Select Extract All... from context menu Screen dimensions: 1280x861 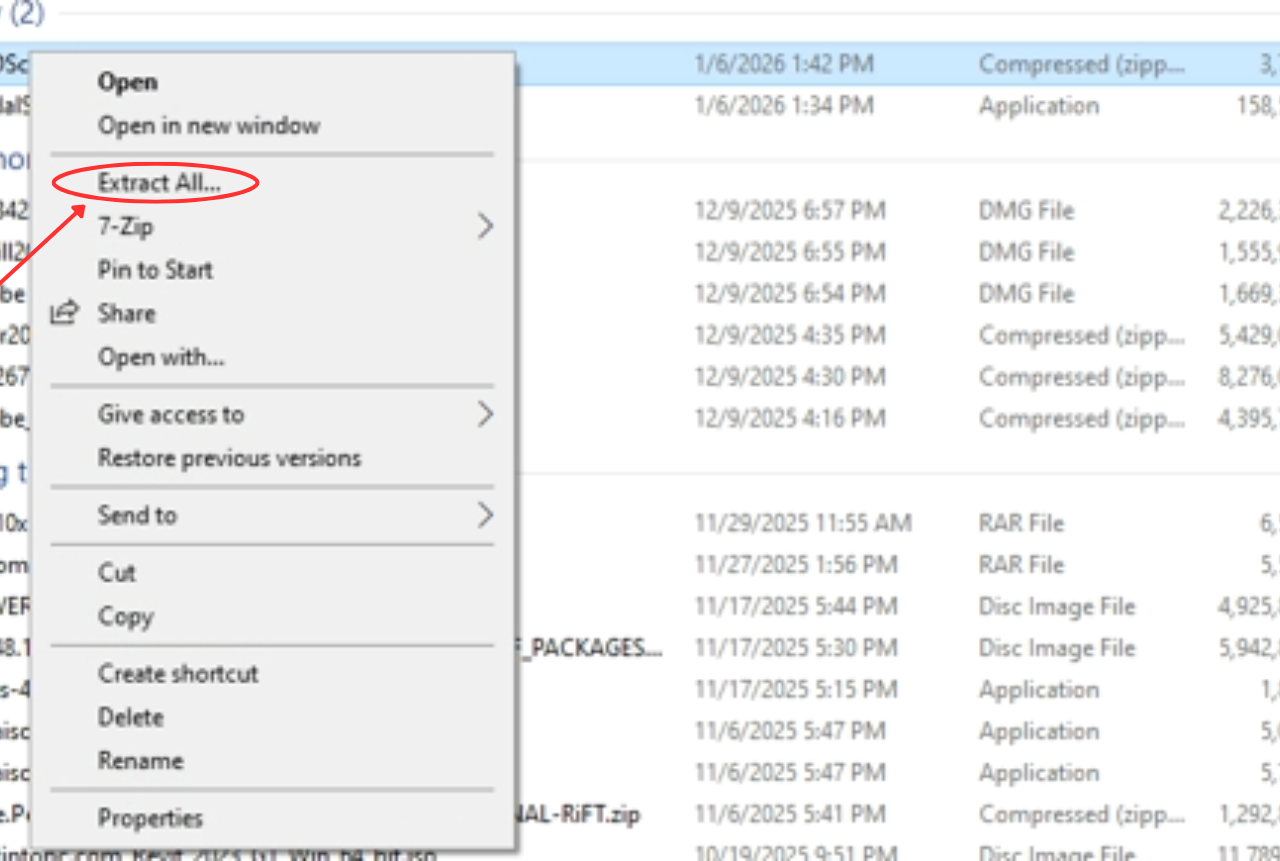click(x=159, y=183)
